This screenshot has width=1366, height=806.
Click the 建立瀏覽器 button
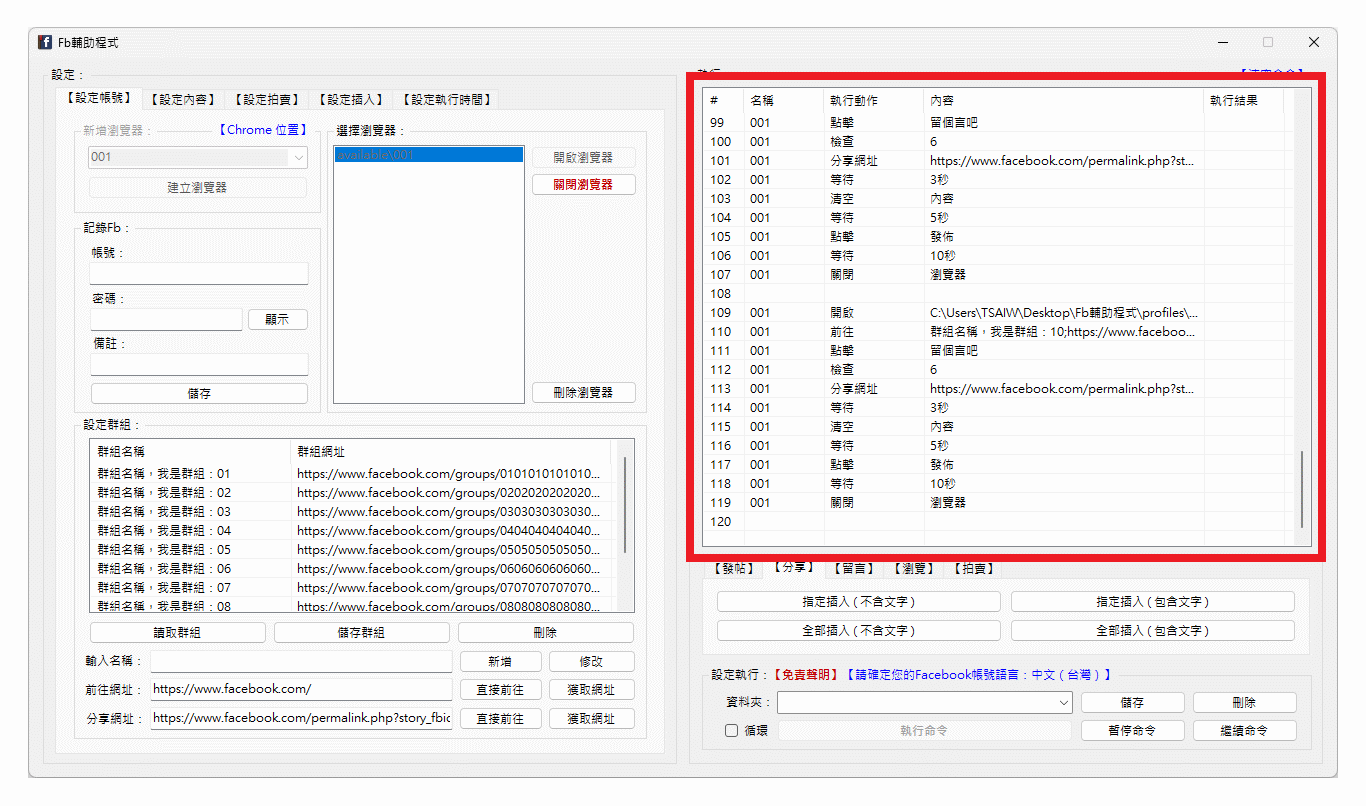pyautogui.click(x=198, y=187)
